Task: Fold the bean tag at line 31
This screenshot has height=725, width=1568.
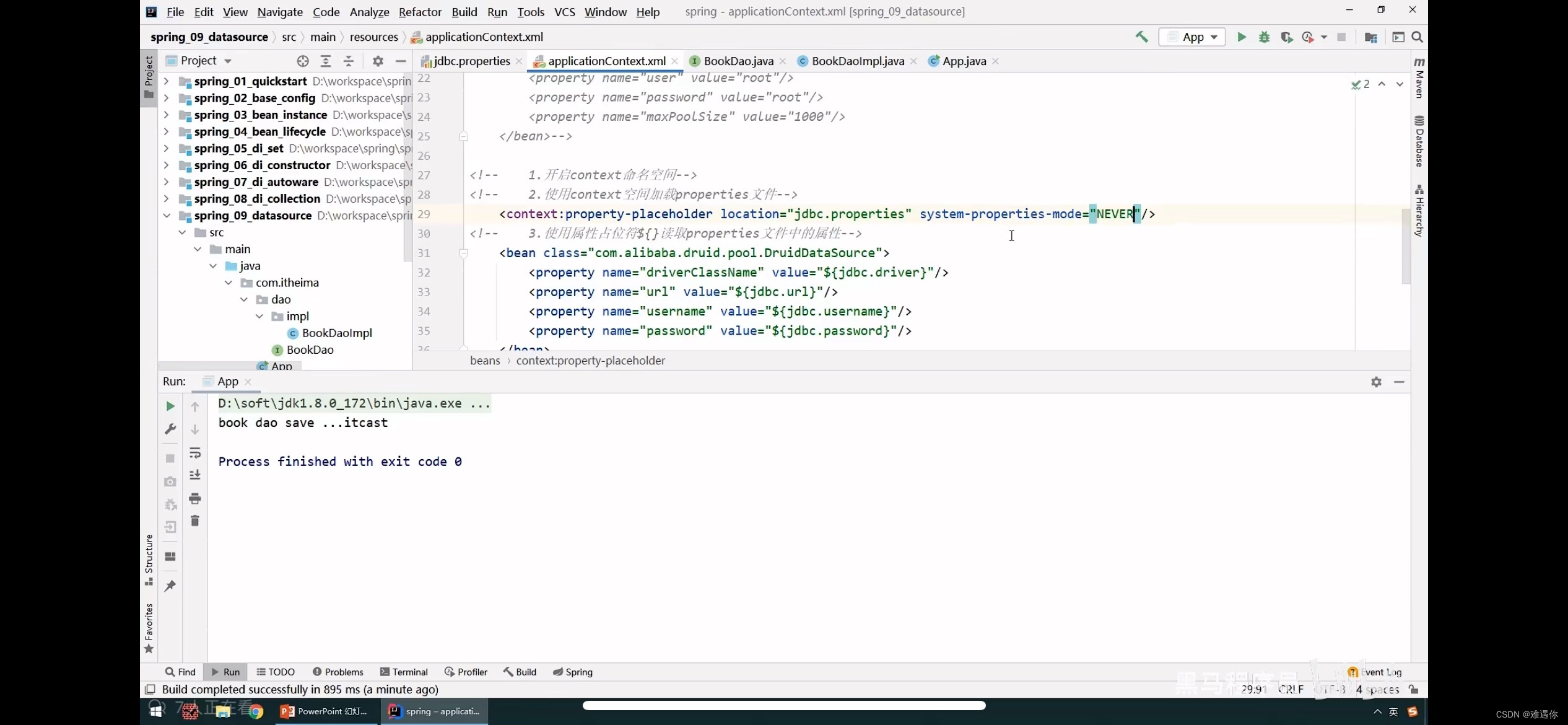Action: [463, 253]
